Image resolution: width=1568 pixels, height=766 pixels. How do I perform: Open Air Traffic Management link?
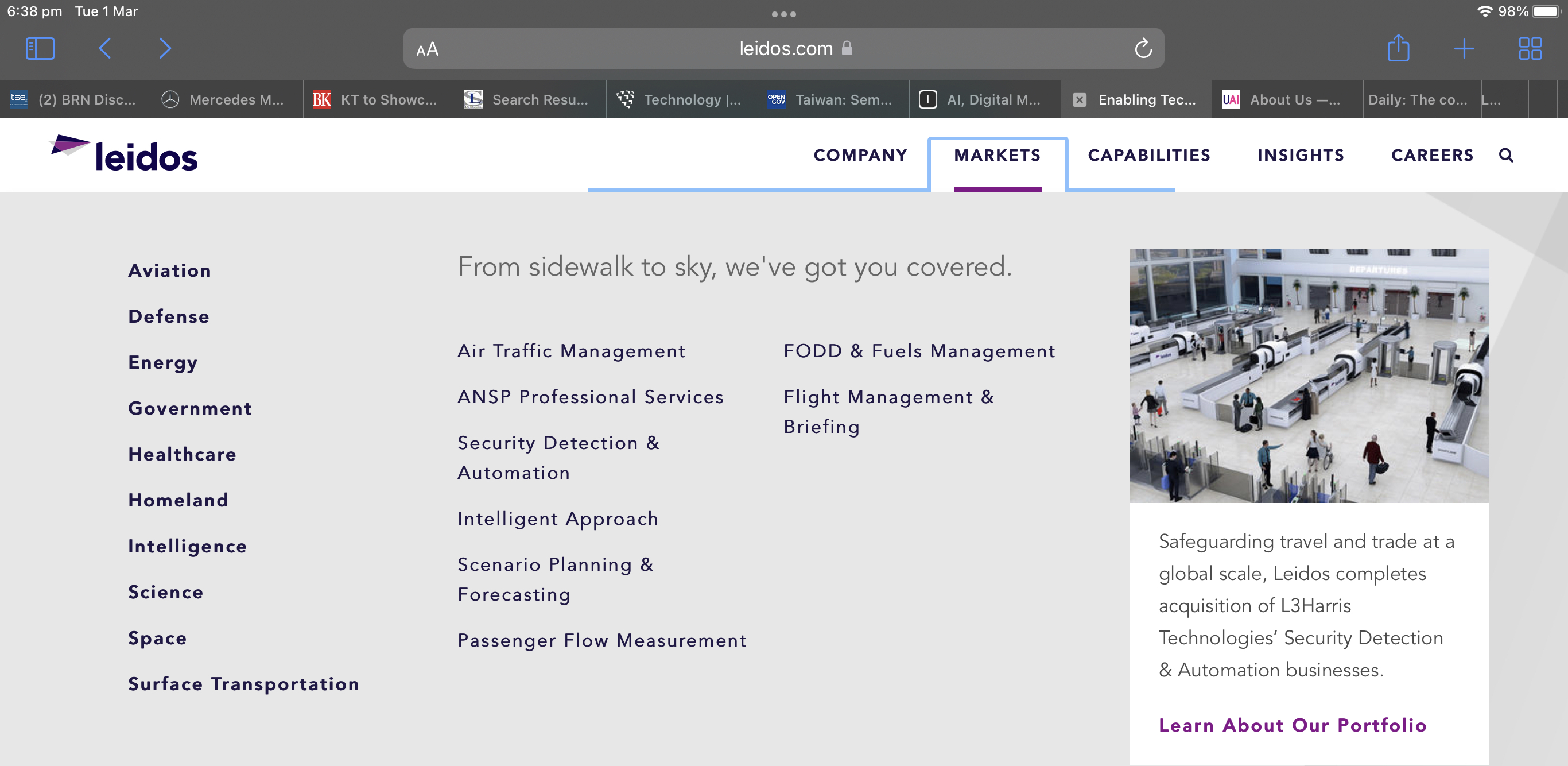click(572, 351)
